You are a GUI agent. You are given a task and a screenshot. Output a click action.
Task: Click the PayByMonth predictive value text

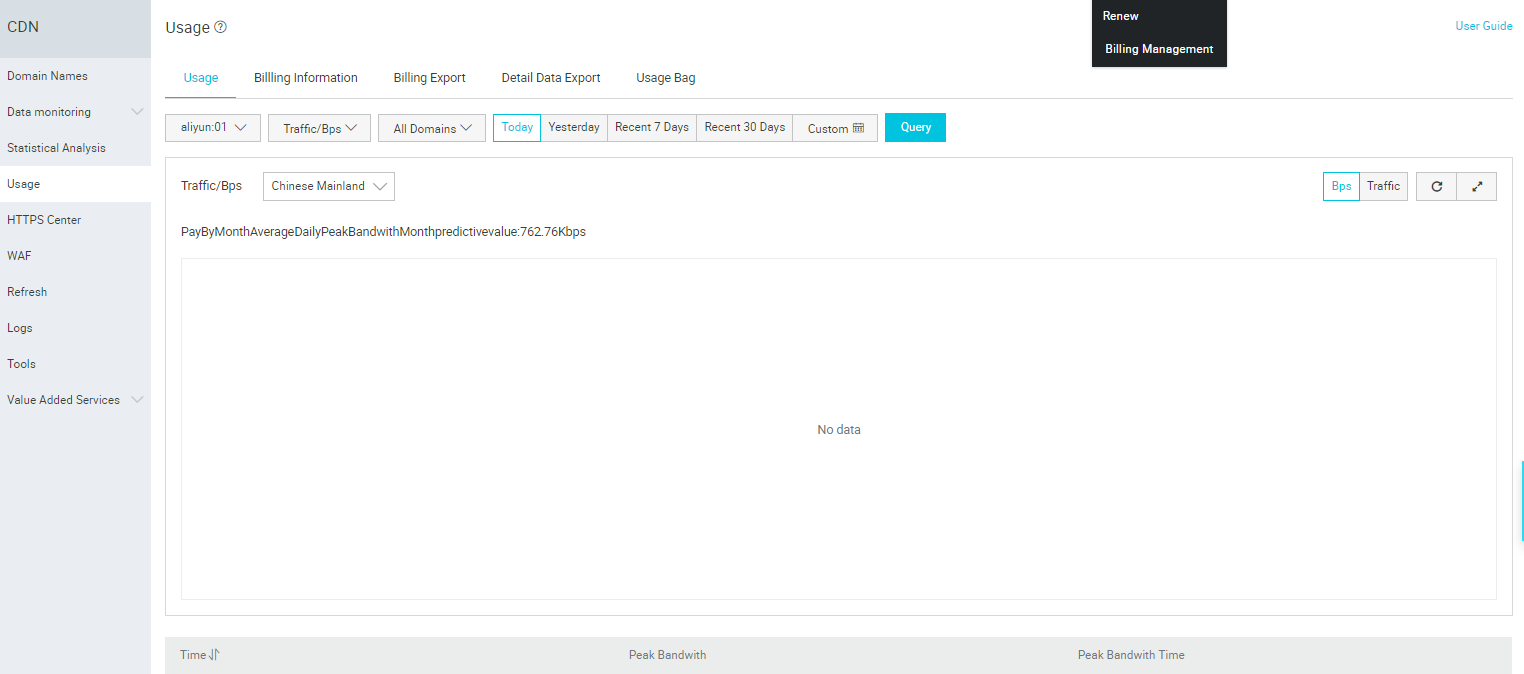click(x=383, y=232)
